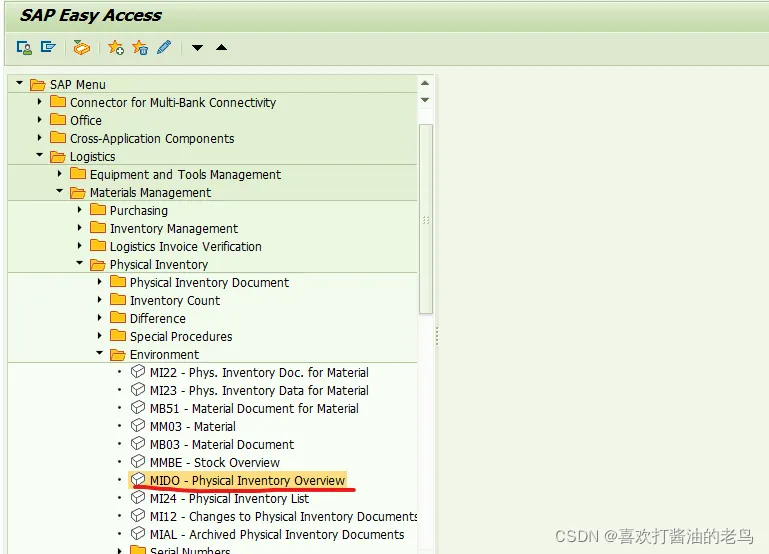
Task: Expand the Inventory Management node
Action: pos(79,227)
